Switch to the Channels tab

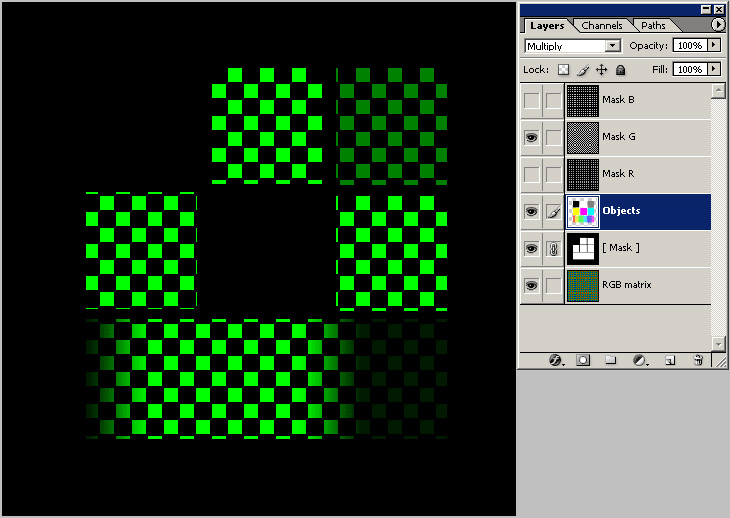(x=602, y=26)
